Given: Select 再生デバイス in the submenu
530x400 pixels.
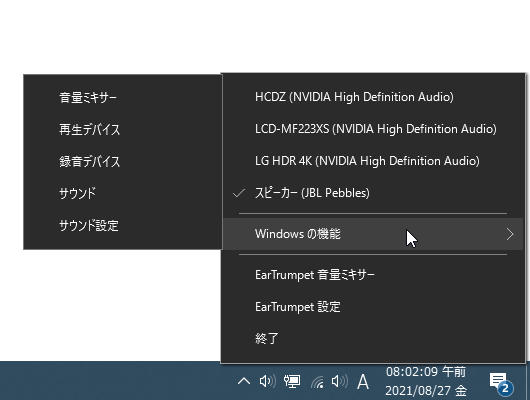Looking at the screenshot, I should (x=123, y=130).
